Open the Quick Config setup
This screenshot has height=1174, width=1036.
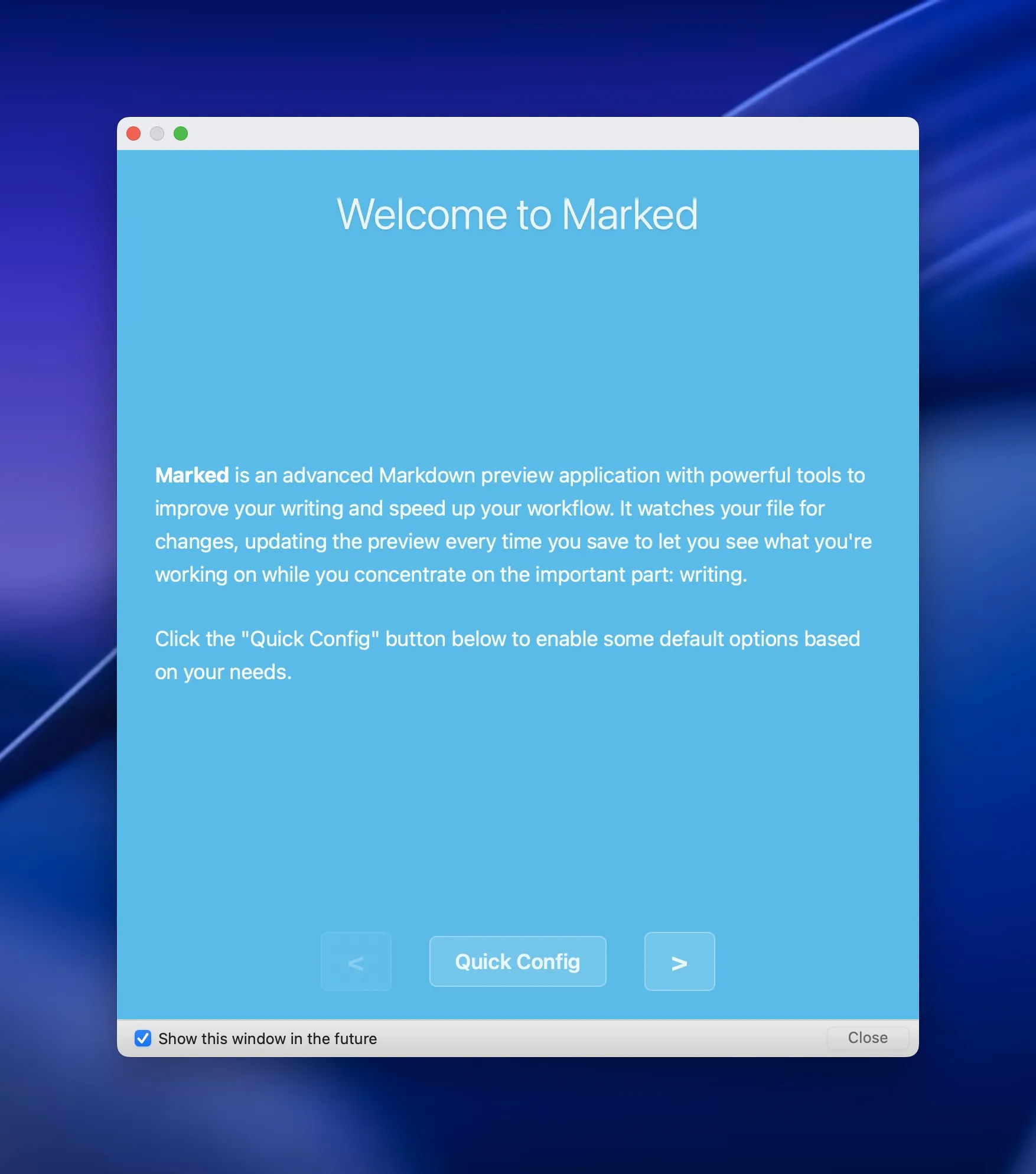pos(517,961)
